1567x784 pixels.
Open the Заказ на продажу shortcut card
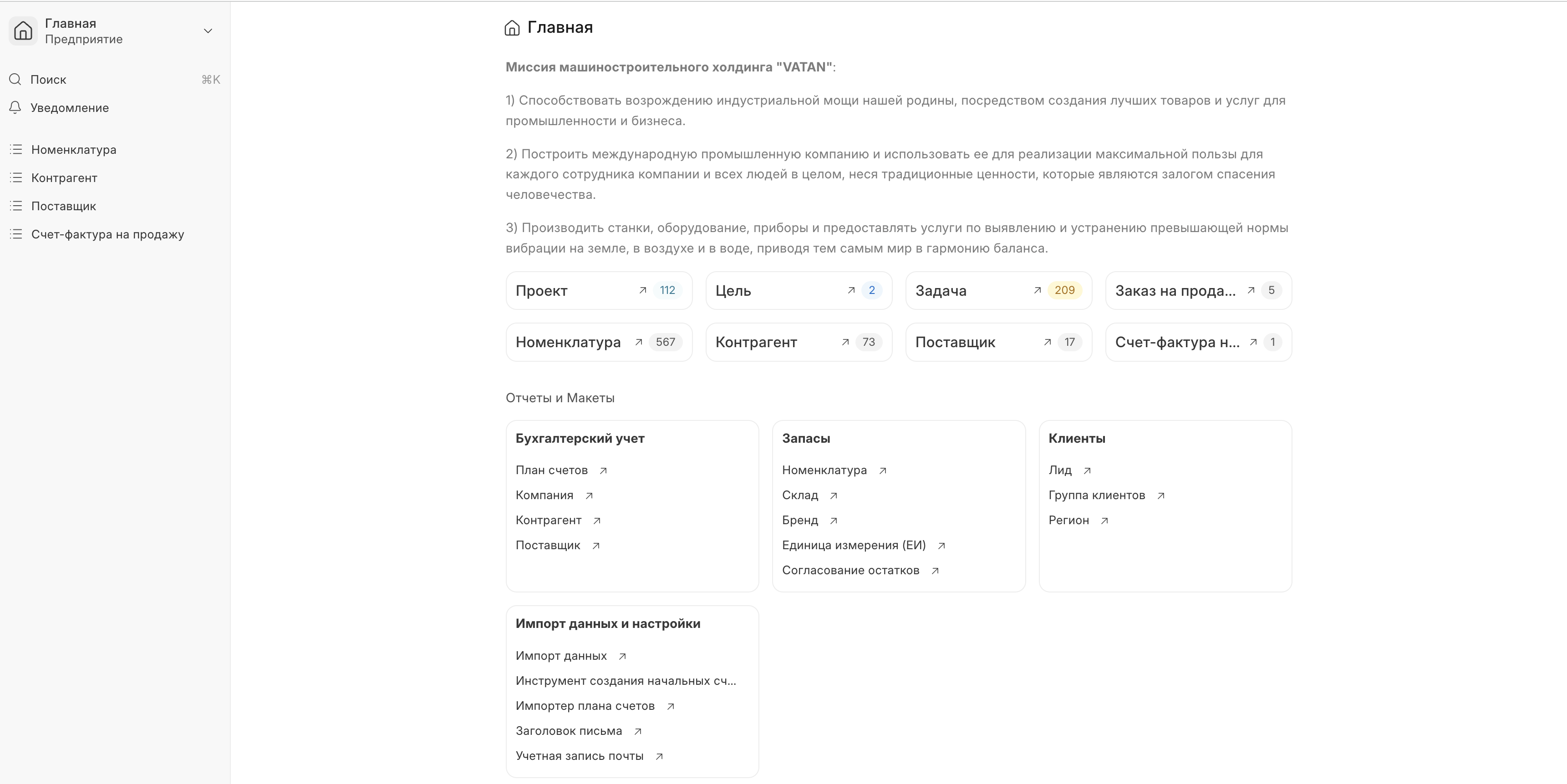coord(1175,291)
